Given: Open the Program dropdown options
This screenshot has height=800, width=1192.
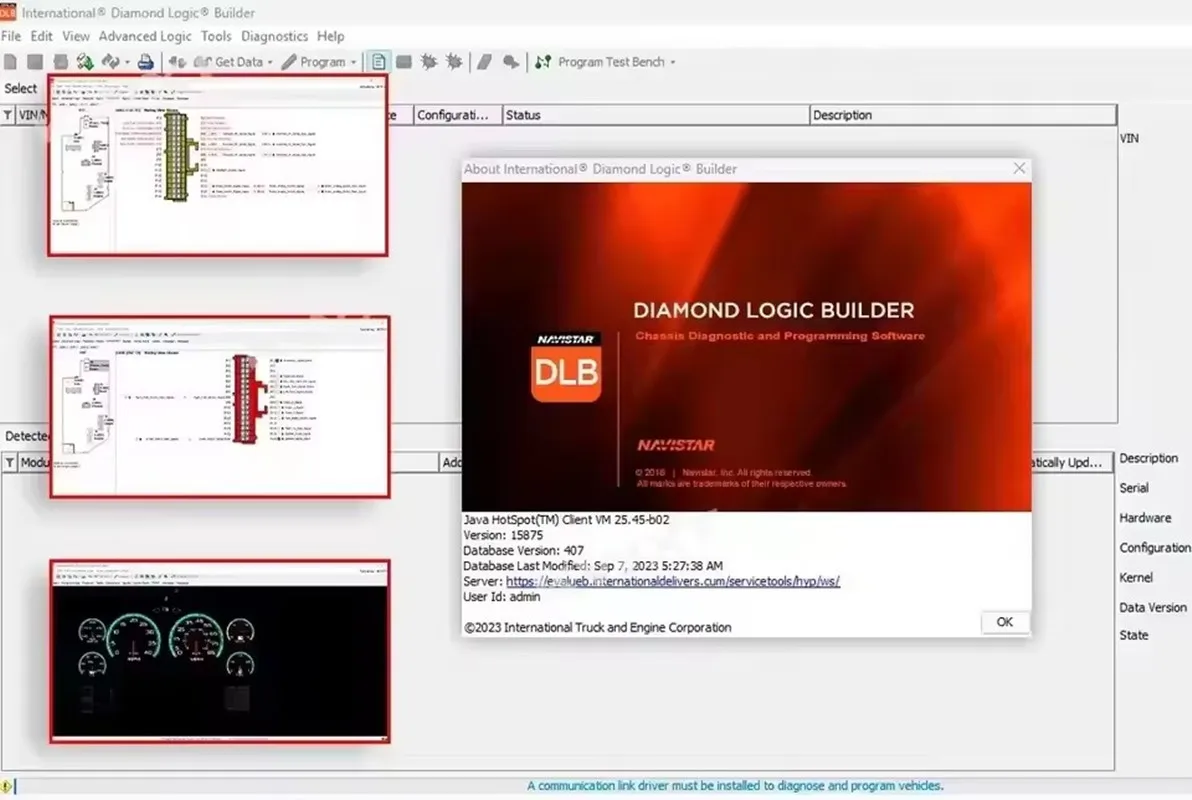Looking at the screenshot, I should (352, 61).
